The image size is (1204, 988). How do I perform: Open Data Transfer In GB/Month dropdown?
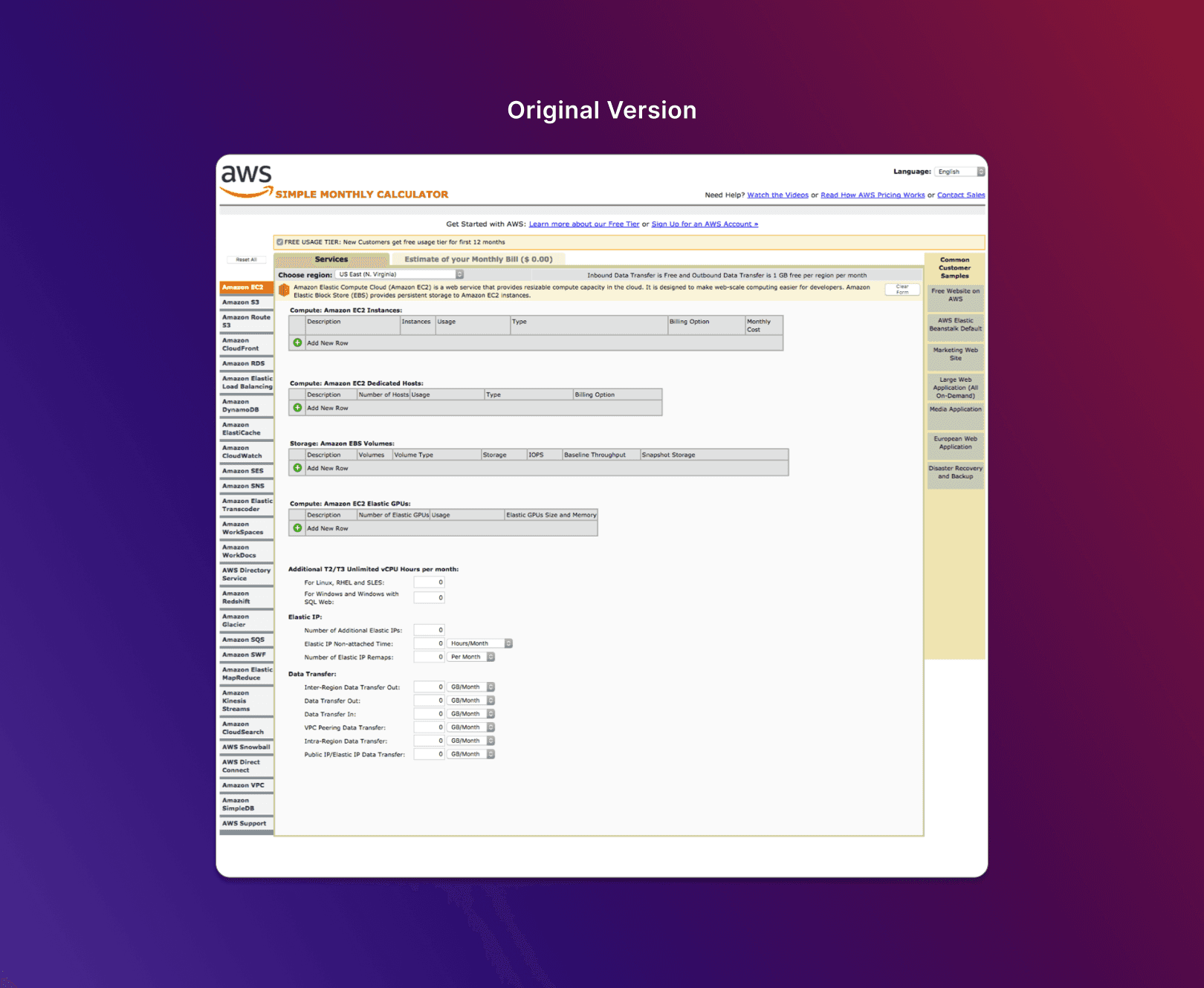pos(471,714)
